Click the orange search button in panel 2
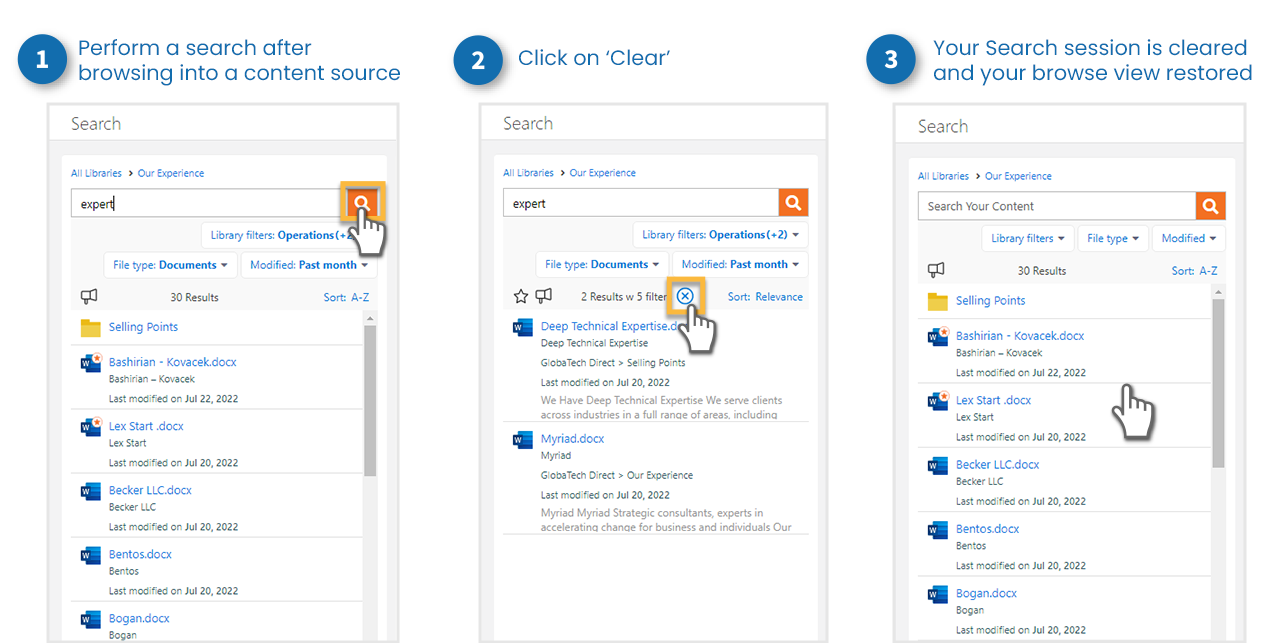The image size is (1288, 643). [x=793, y=203]
